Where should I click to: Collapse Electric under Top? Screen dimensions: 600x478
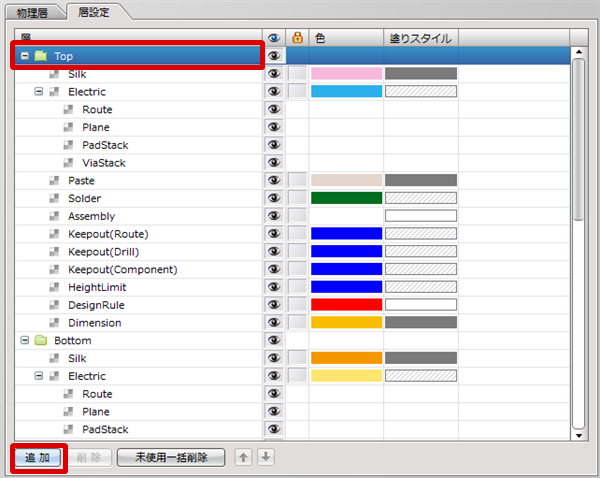[40, 92]
